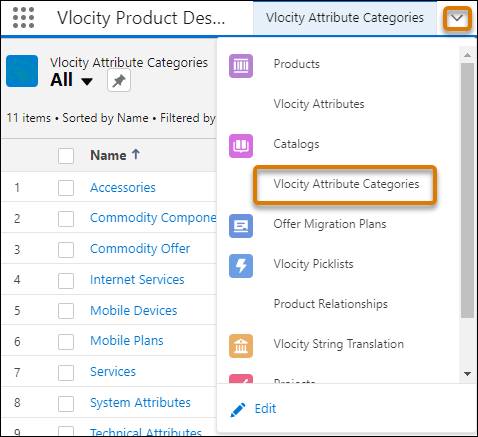The image size is (478, 437).
Task: Check the Mobile Devices row checkbox
Action: [x=66, y=311]
